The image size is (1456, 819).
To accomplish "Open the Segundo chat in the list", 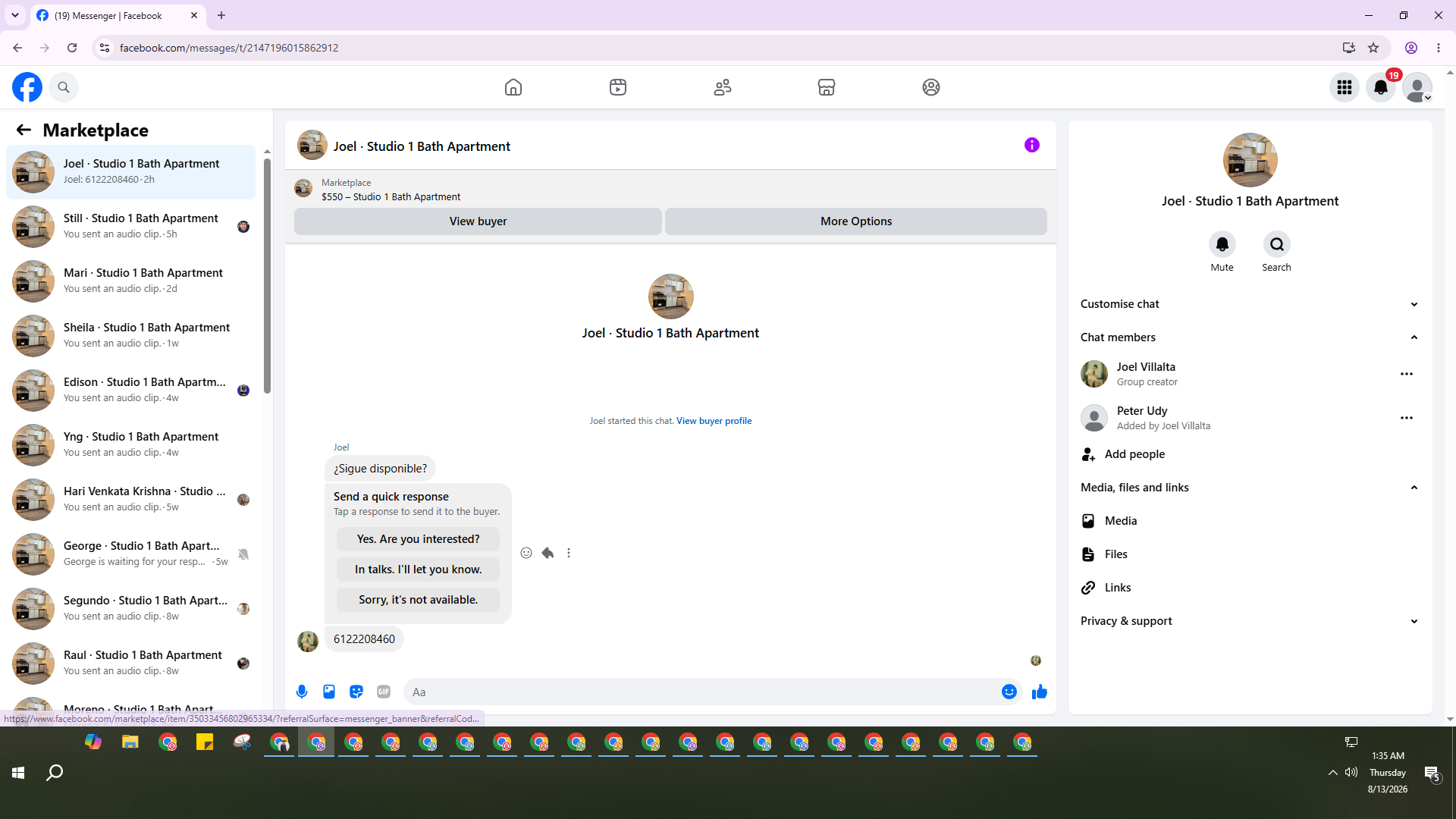I will [x=130, y=609].
